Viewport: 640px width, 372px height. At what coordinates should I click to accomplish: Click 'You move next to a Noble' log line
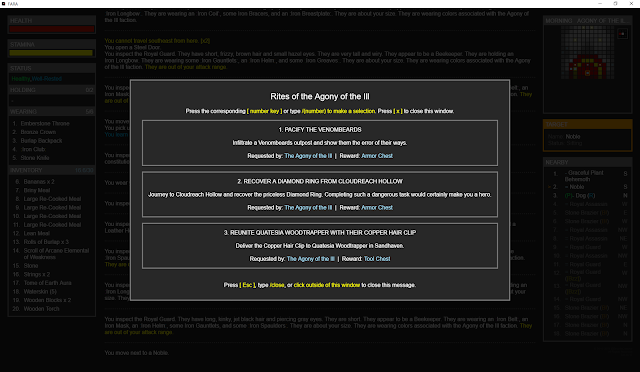pos(137,353)
